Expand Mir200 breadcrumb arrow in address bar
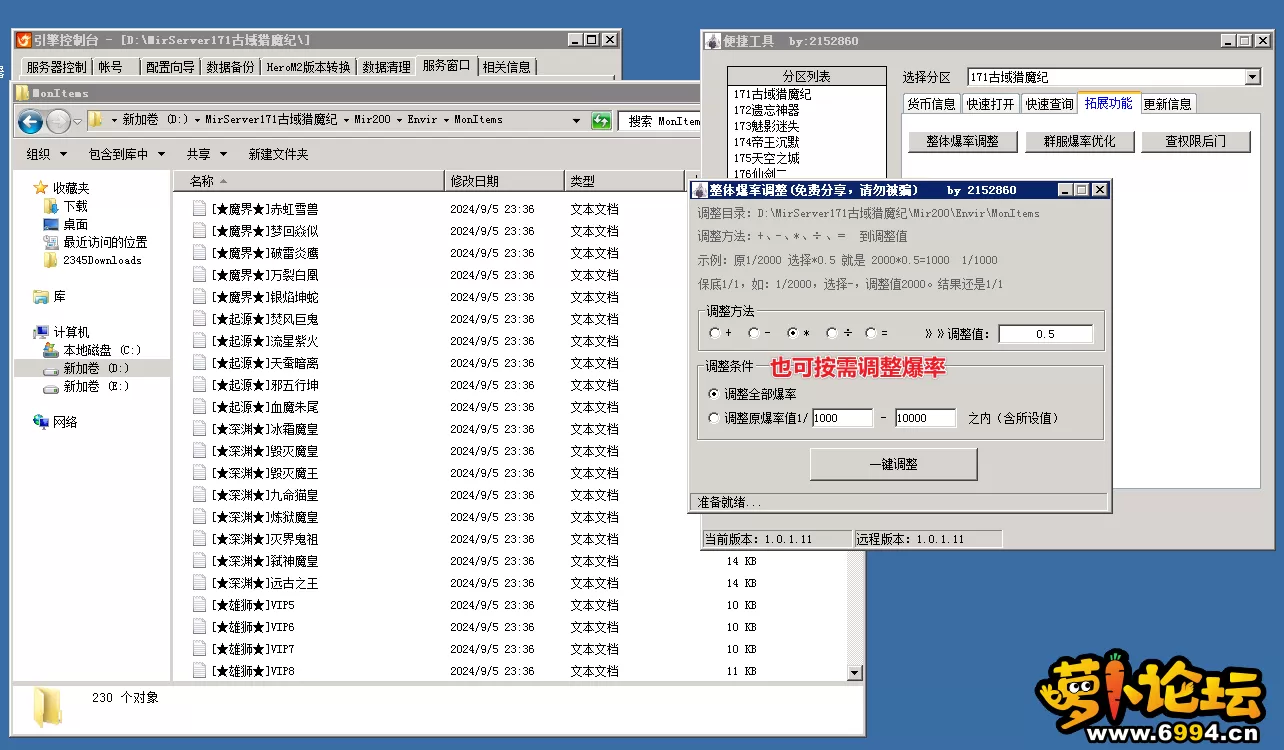This screenshot has width=1284, height=750. [x=399, y=120]
